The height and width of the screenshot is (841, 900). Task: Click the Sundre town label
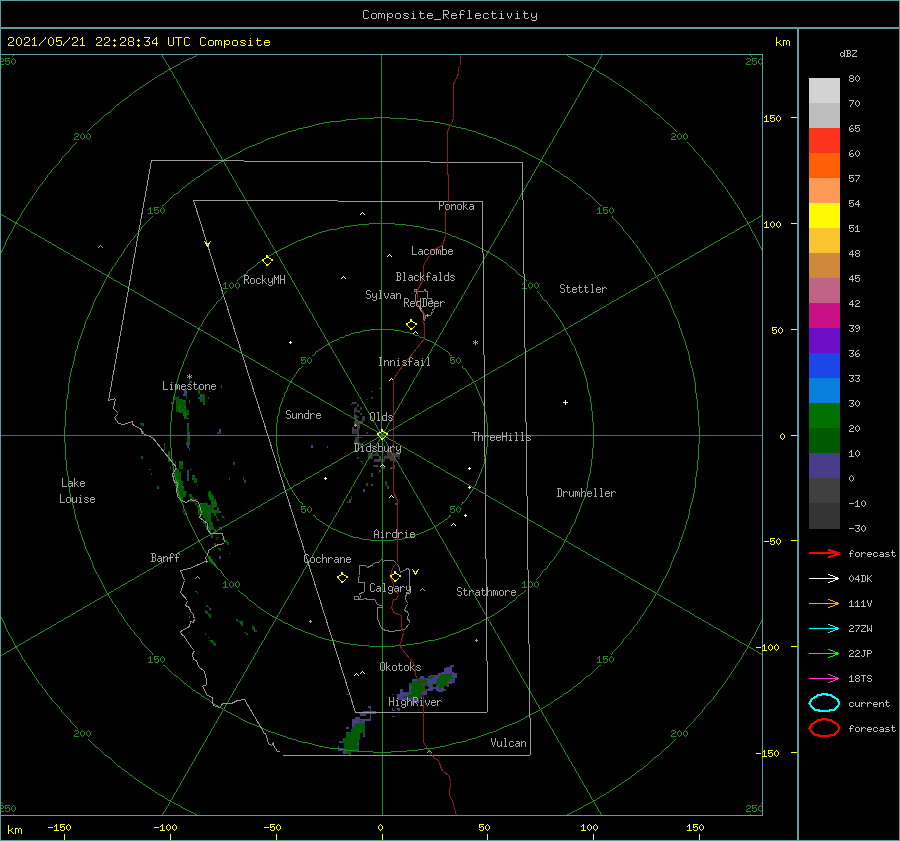pyautogui.click(x=303, y=414)
